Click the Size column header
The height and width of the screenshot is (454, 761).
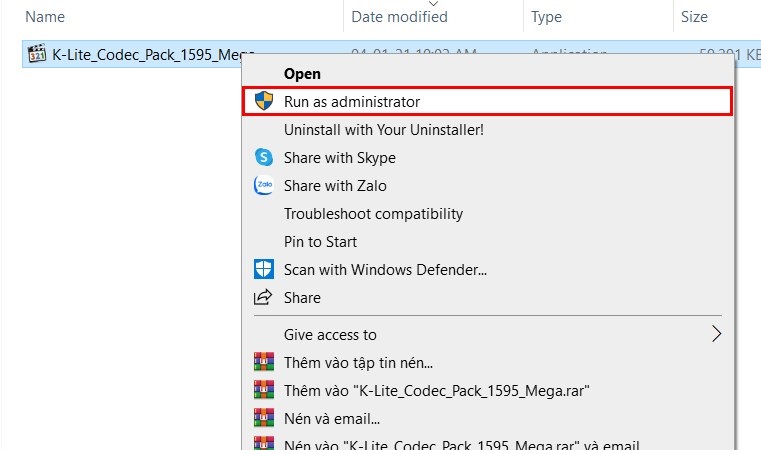point(694,17)
